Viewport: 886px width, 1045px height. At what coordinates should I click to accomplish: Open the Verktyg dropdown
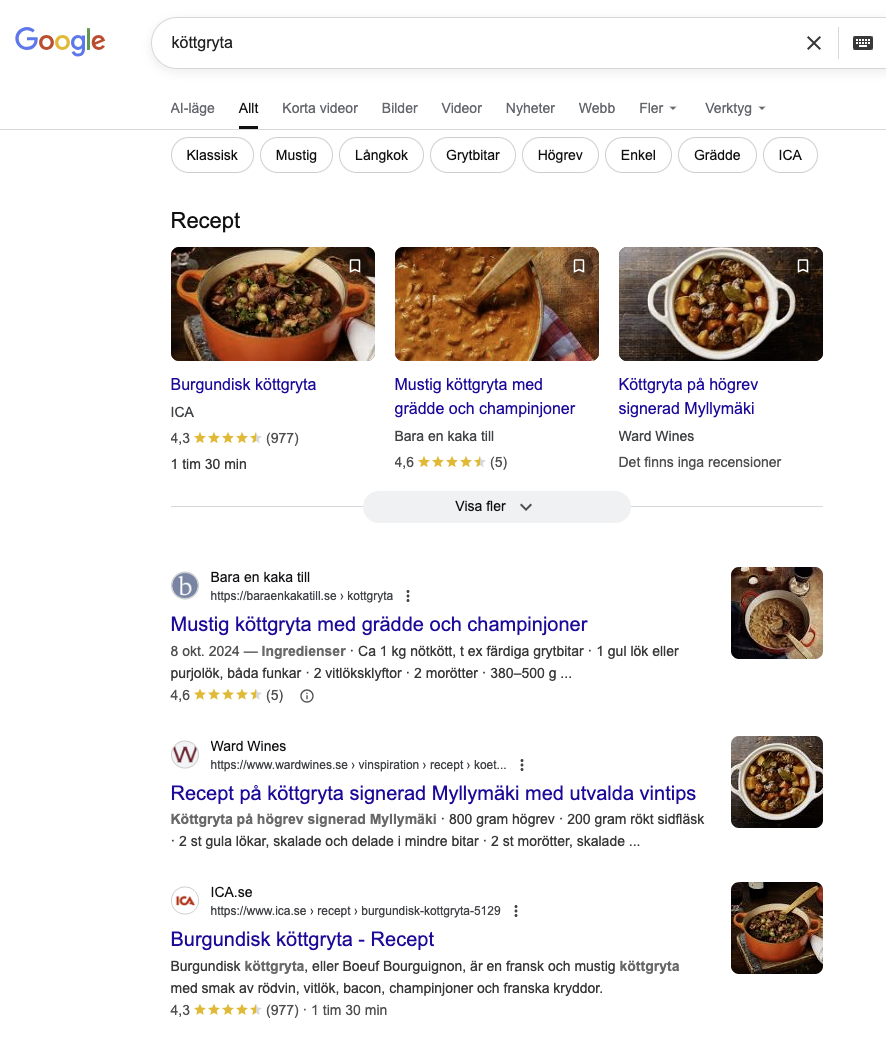[x=735, y=108]
